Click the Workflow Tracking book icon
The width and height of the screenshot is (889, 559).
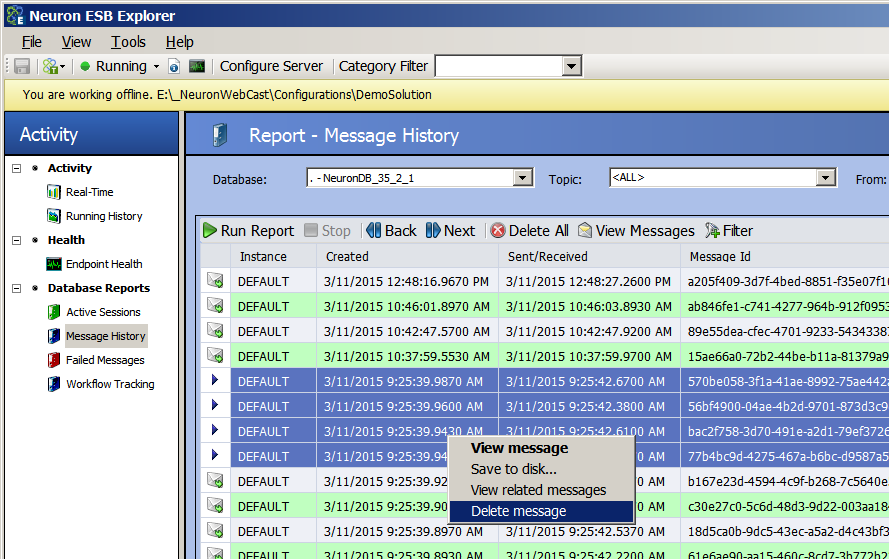pyautogui.click(x=54, y=384)
